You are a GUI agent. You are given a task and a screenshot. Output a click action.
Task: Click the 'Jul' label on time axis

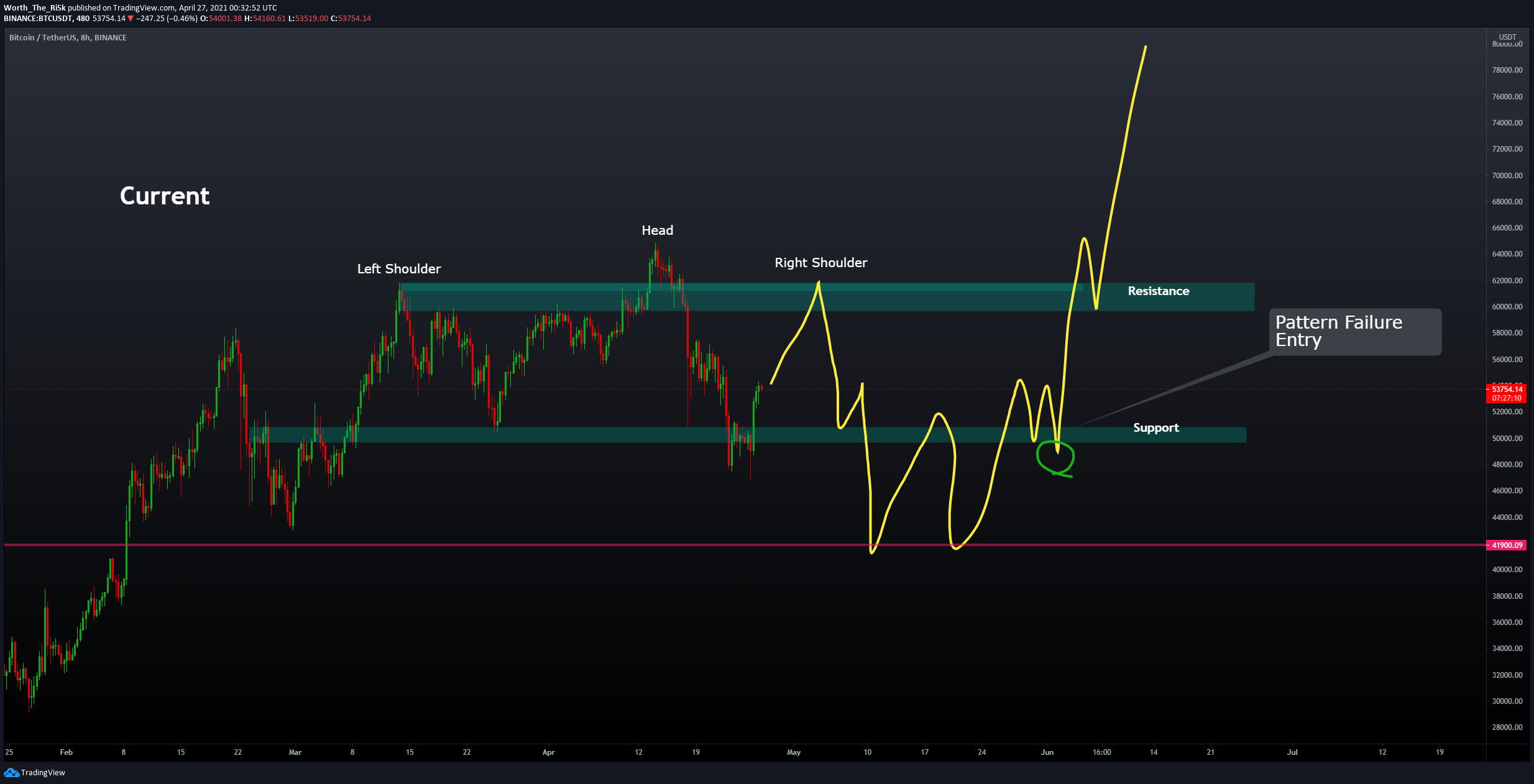pos(1292,752)
